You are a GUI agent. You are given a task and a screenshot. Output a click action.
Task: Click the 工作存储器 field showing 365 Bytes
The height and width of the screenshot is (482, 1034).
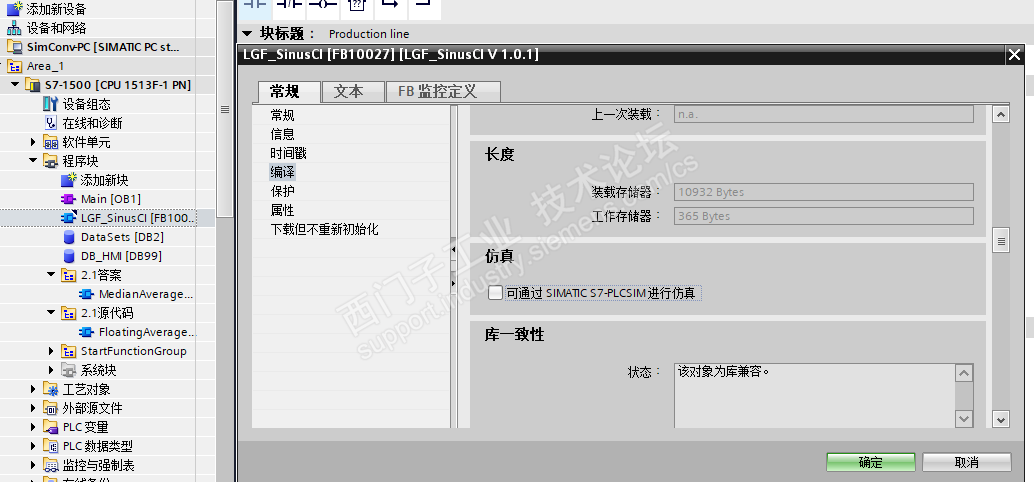(824, 216)
